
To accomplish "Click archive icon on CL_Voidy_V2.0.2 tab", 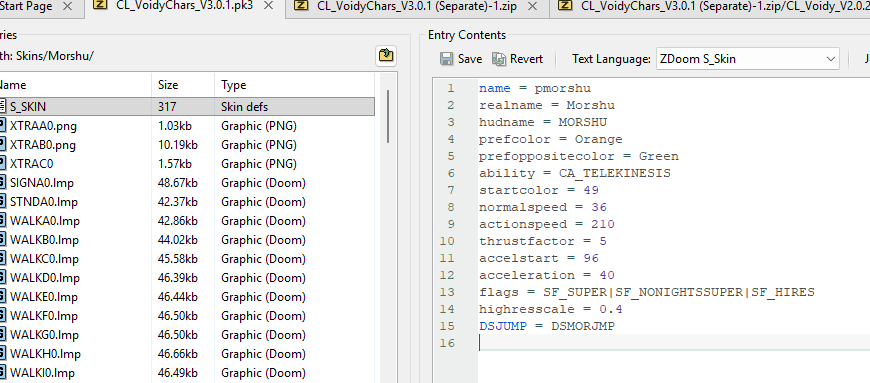I will coord(565,6).
